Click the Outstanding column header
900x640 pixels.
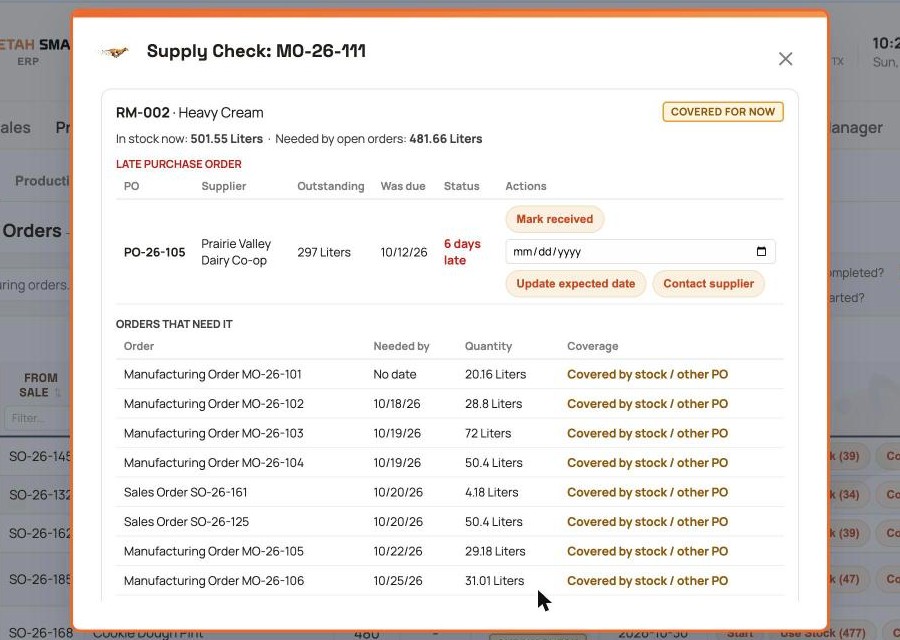tap(331, 186)
